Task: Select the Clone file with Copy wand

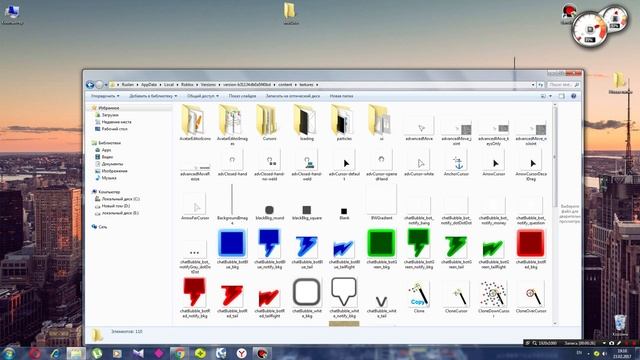Action: (419, 296)
